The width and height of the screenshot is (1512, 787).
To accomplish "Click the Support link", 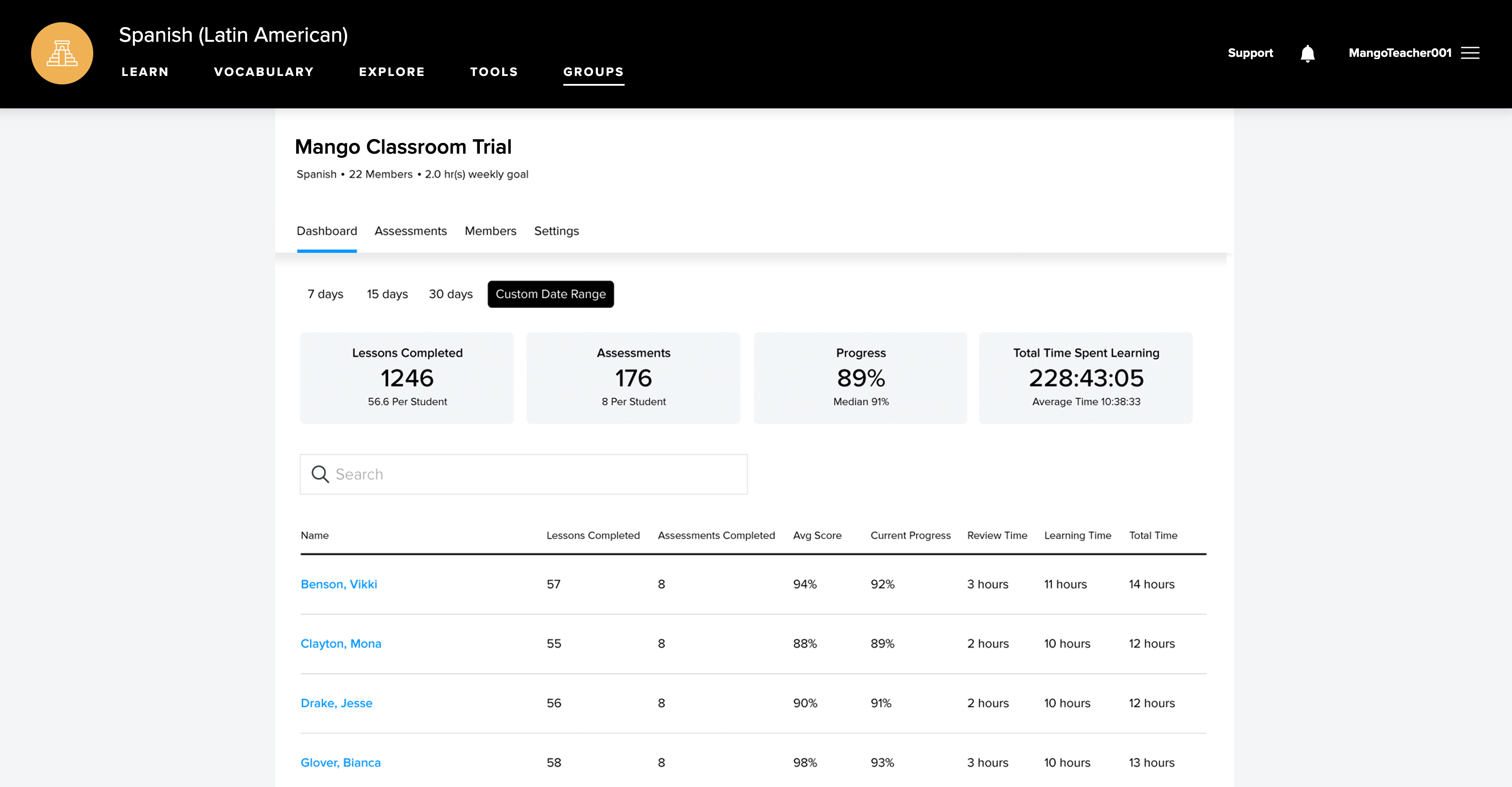I will click(x=1250, y=53).
